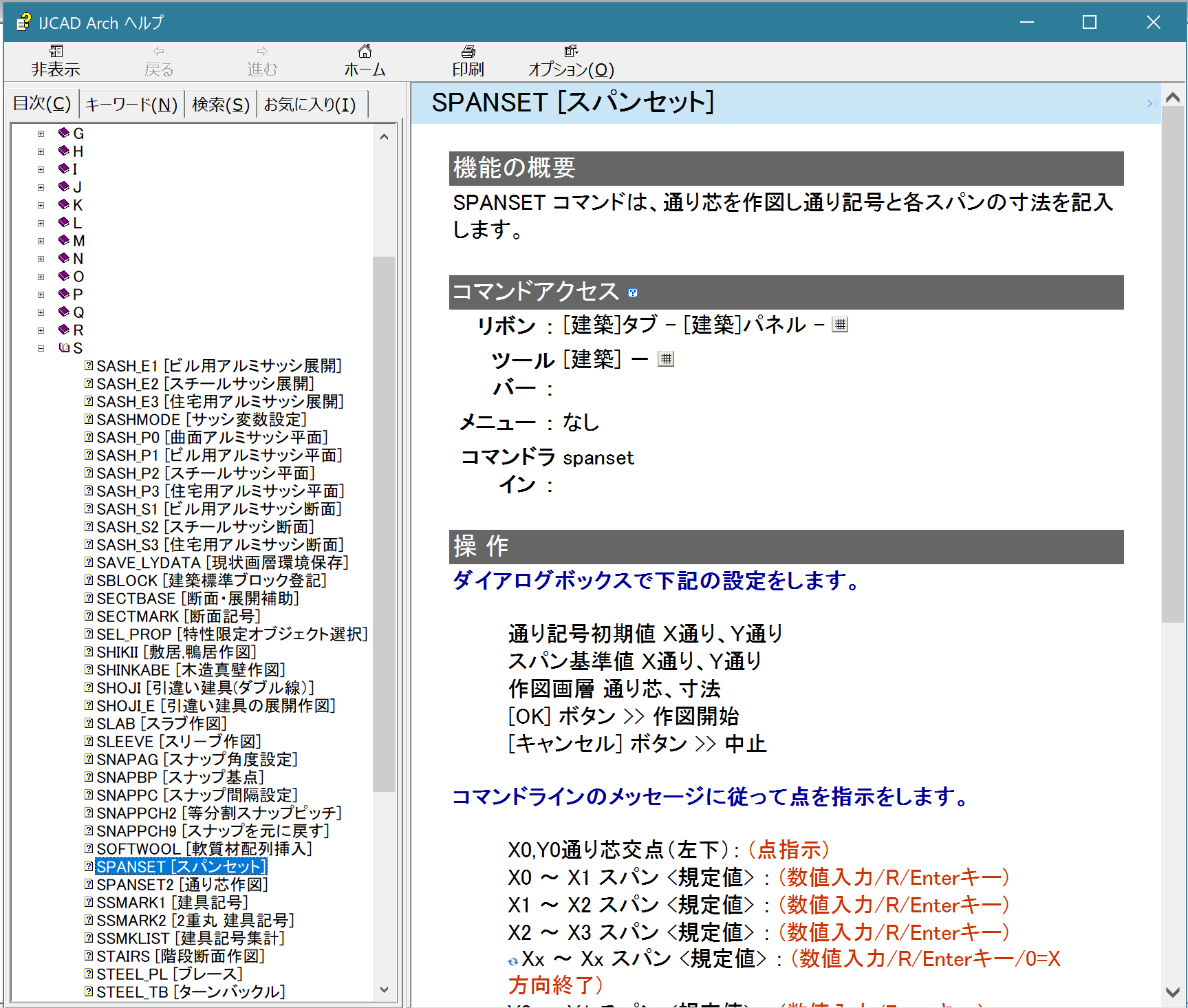Click the double-arrow icon in topic header

[1152, 104]
